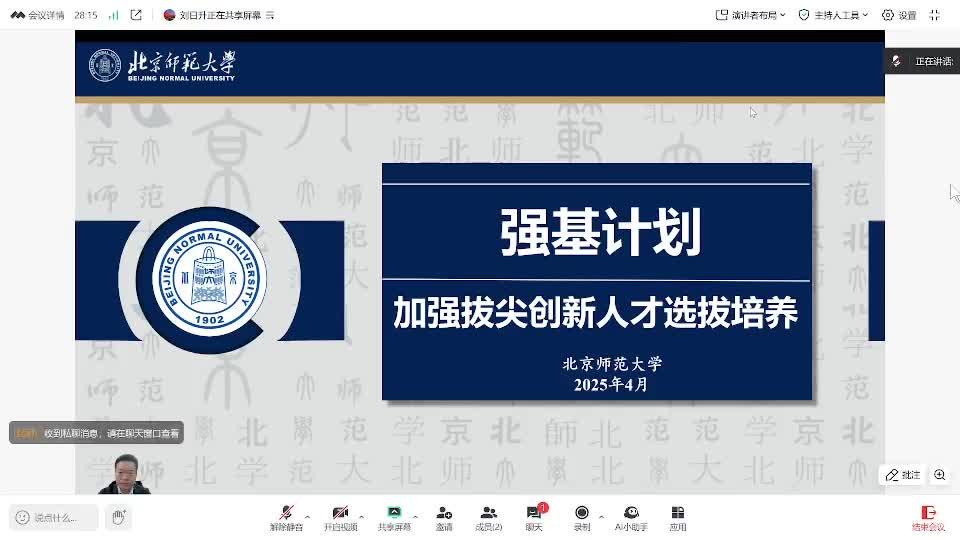Open 主持人工具 host tools dropdown

[x=833, y=15]
